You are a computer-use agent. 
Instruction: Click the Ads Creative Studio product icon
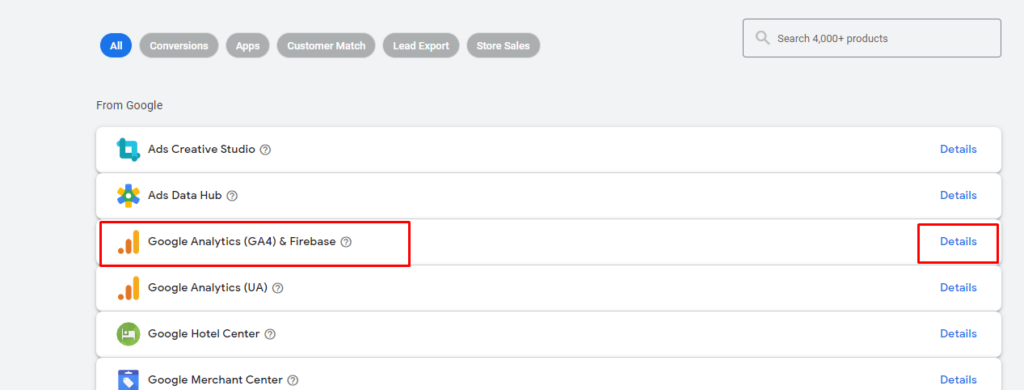128,150
